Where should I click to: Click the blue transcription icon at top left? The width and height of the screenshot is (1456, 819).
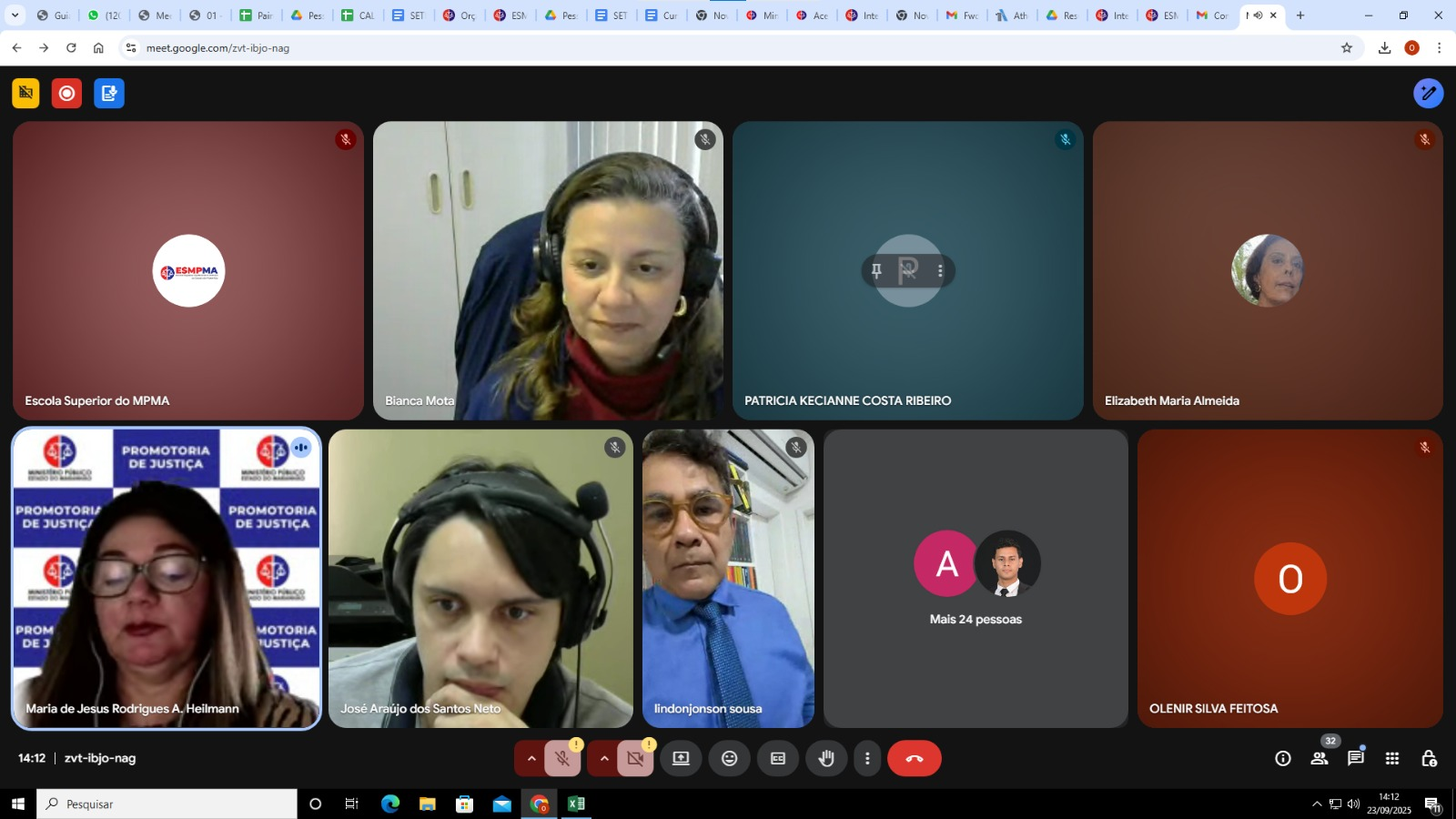click(x=109, y=93)
